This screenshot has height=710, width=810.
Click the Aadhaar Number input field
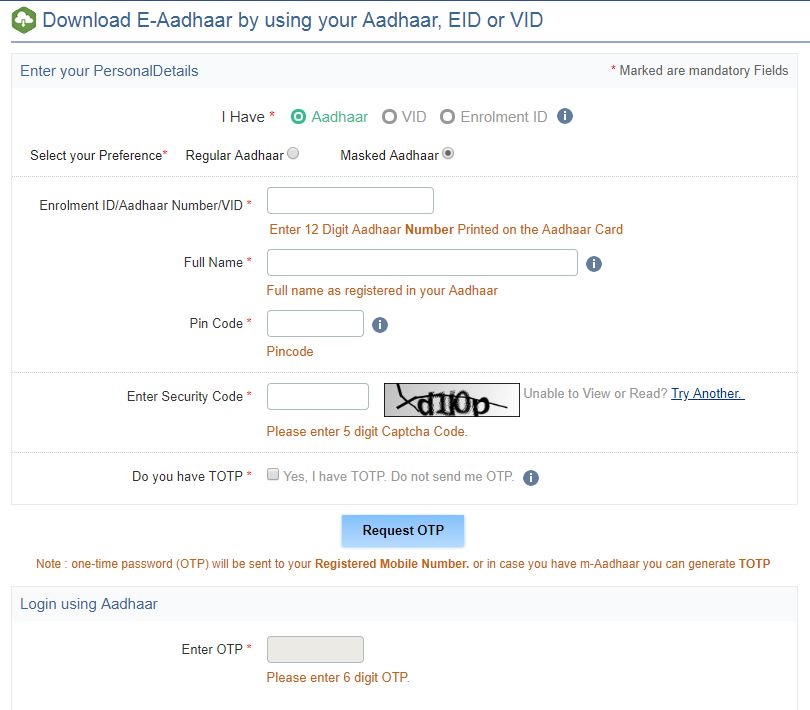[350, 200]
